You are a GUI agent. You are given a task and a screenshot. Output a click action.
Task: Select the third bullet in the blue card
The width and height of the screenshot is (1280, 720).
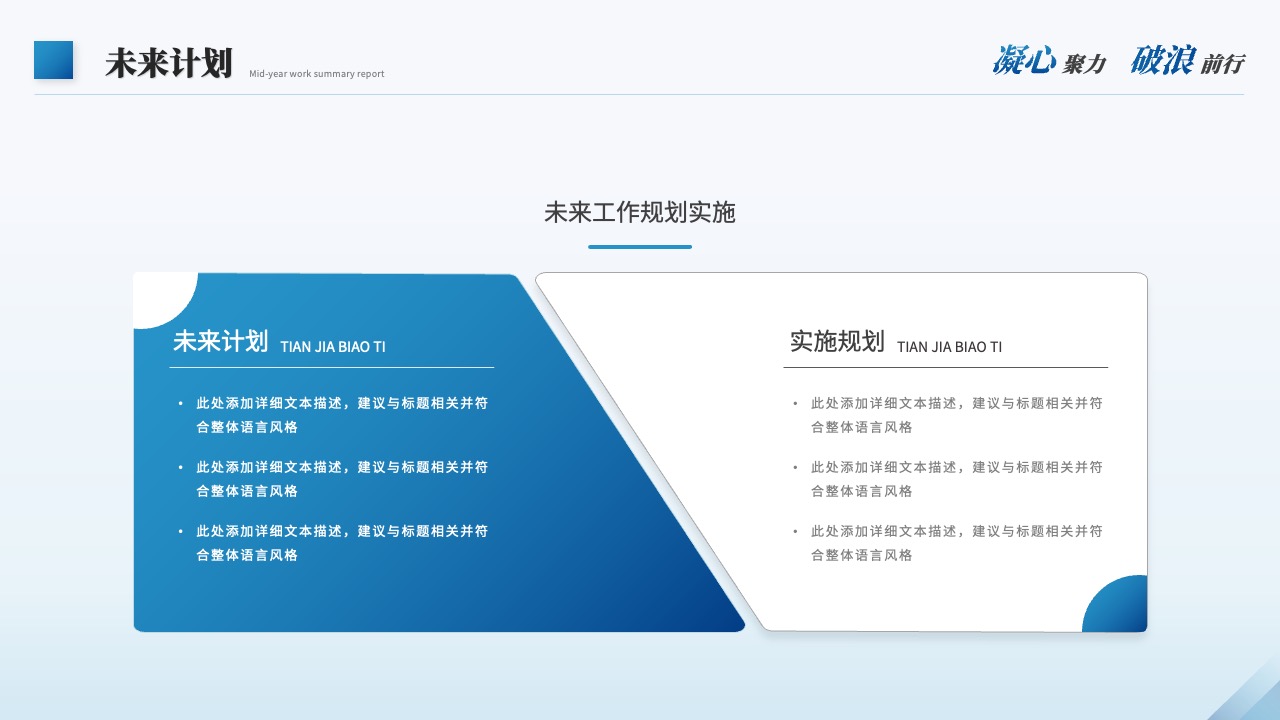(x=333, y=543)
